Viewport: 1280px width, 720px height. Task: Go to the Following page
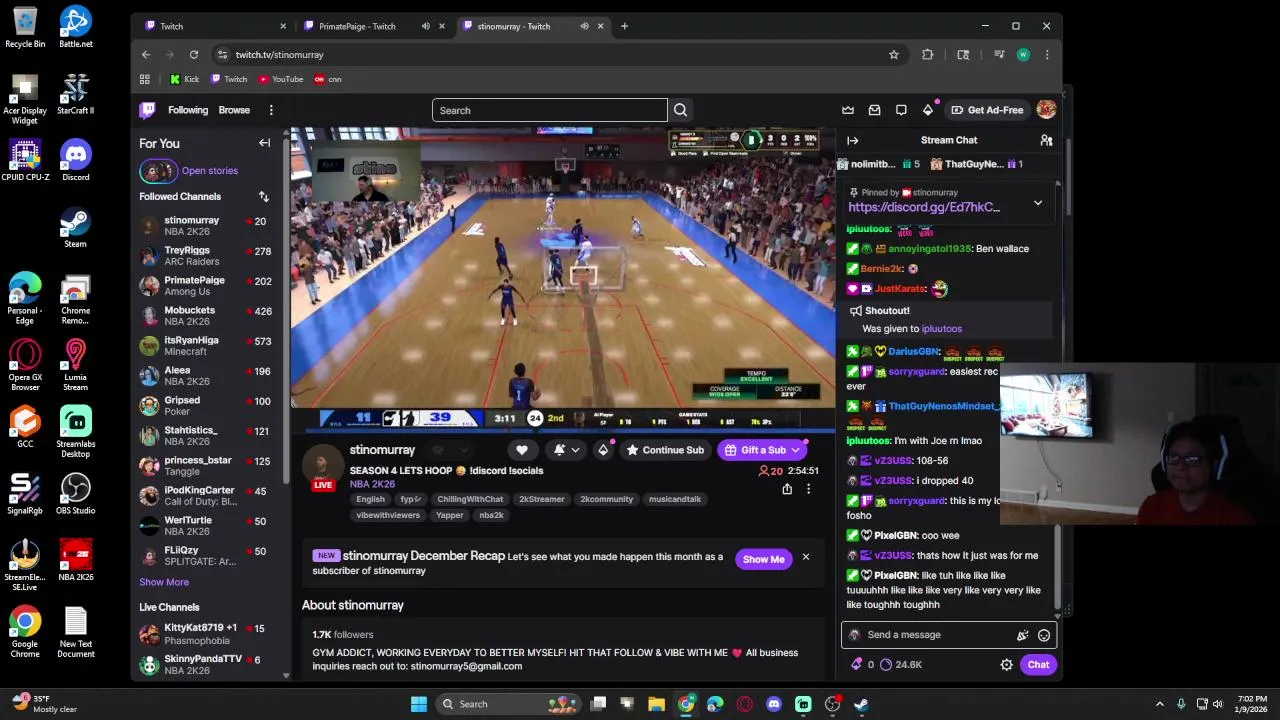tap(188, 110)
